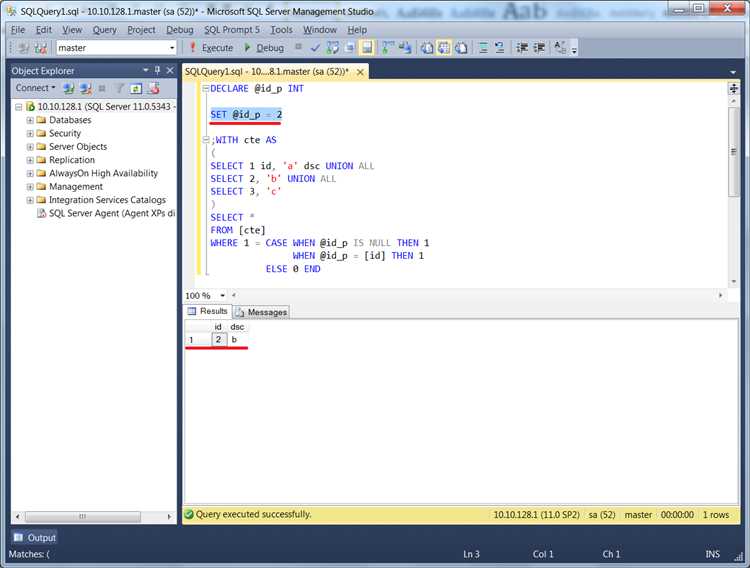Screen dimensions: 750x568
Task: Click the connect Object Explorer icon
Action: 69,88
